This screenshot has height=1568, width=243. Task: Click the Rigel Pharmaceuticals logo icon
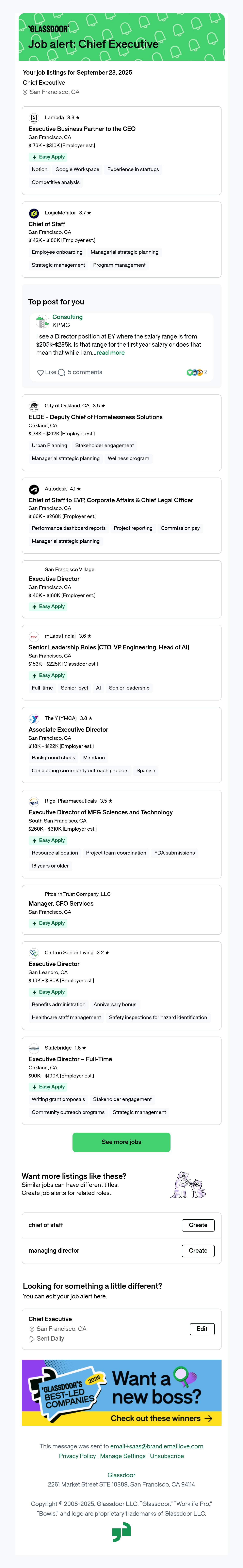click(x=34, y=801)
